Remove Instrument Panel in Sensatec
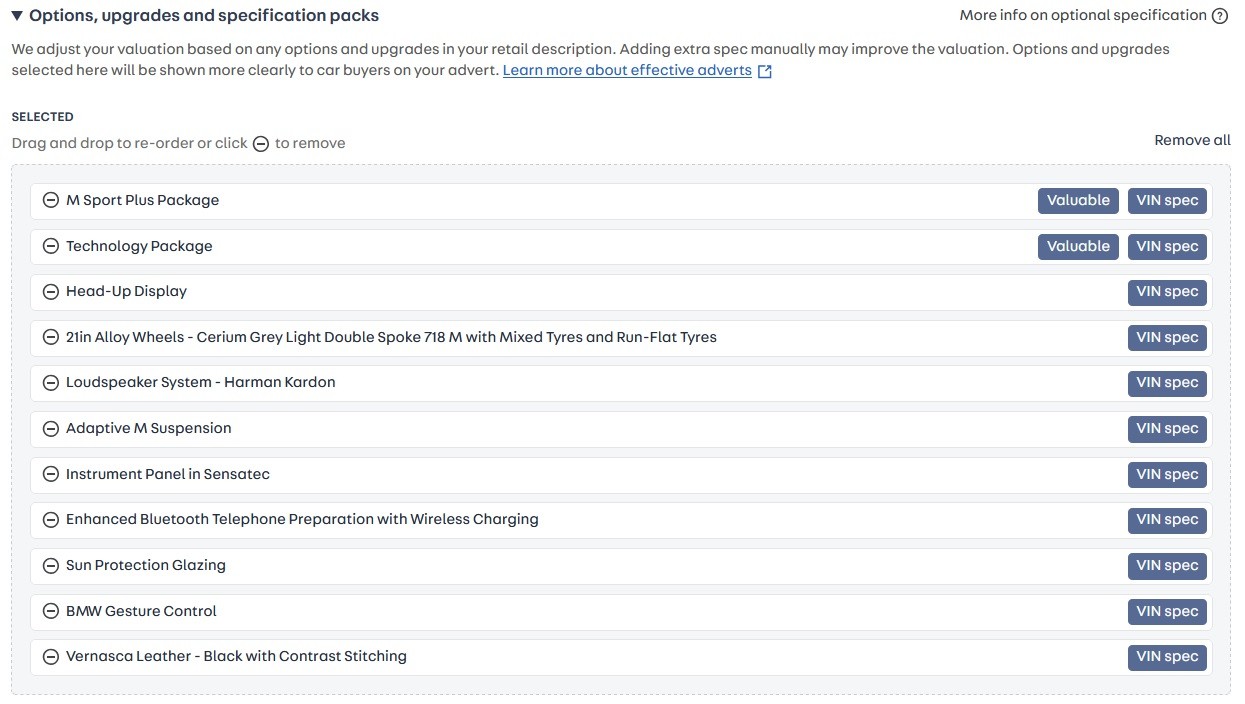1245x704 pixels. pos(50,474)
